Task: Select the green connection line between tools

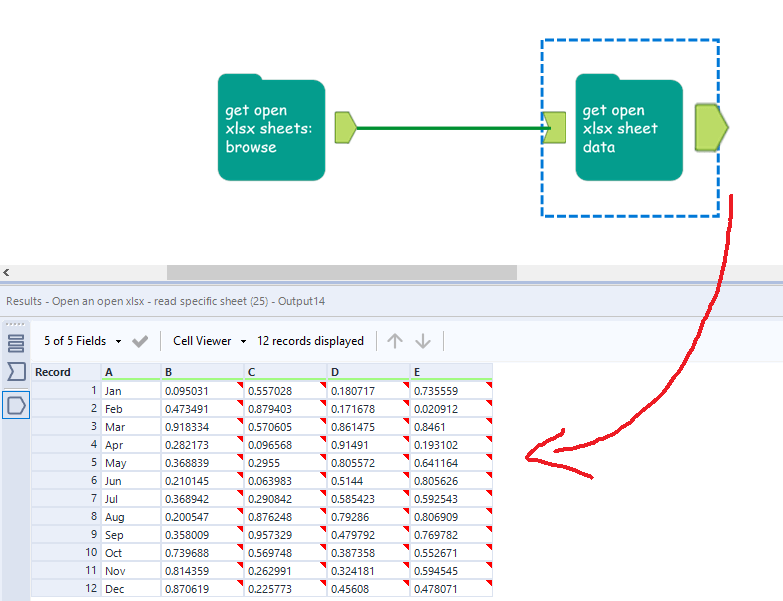Action: (450, 128)
